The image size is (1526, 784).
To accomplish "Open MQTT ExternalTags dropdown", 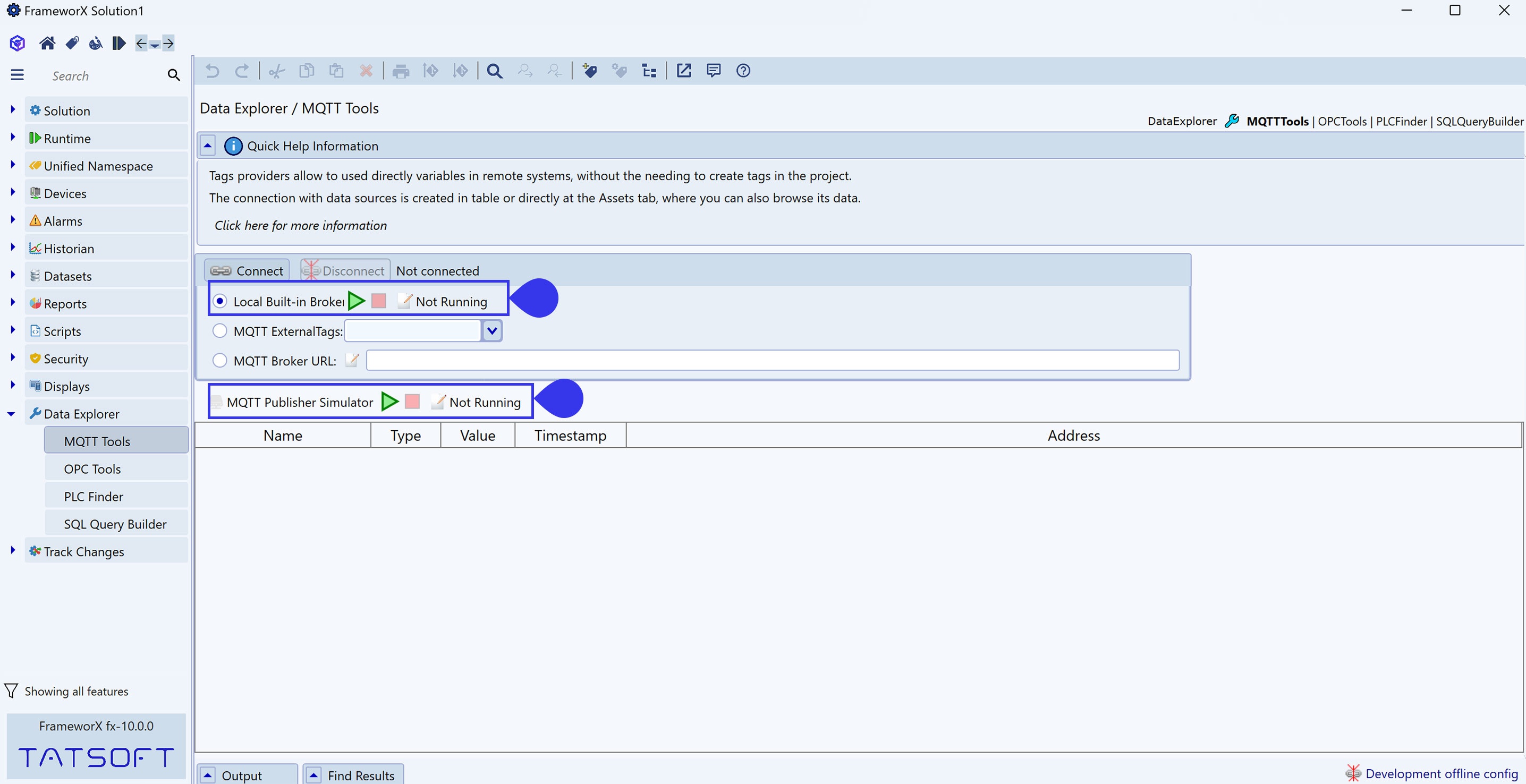I will 492,330.
